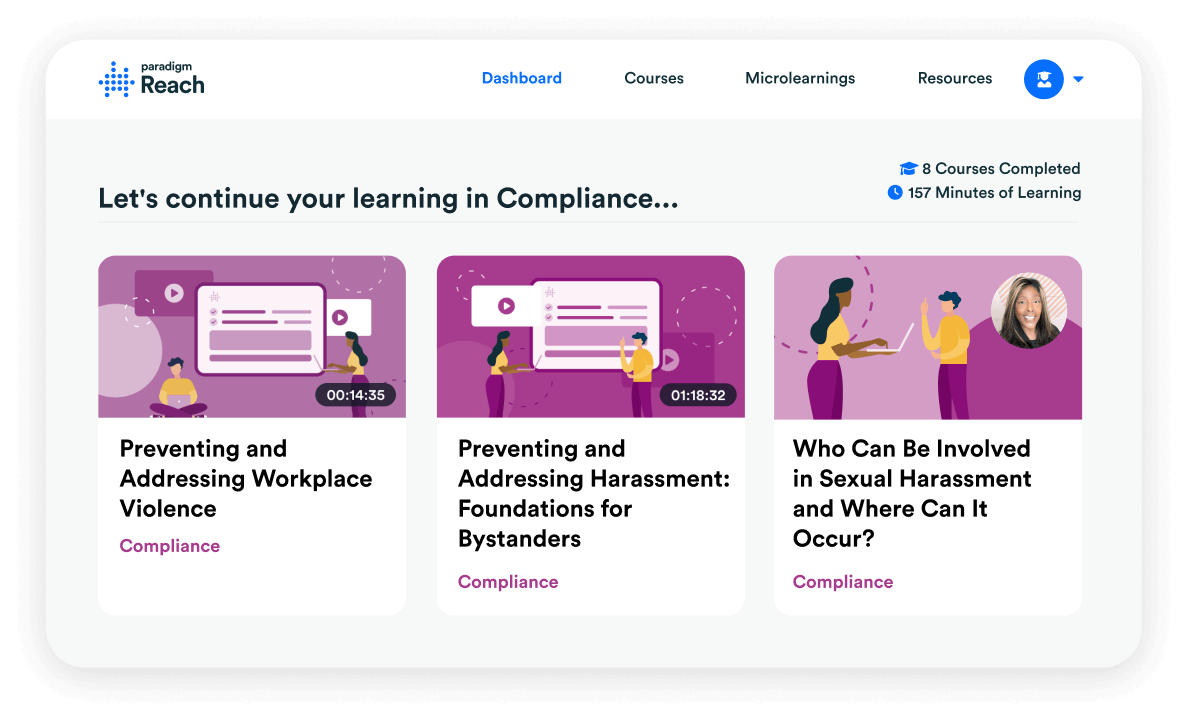The height and width of the screenshot is (719, 1187).
Task: Click the 01:18:32 duration badge
Action: (x=697, y=395)
